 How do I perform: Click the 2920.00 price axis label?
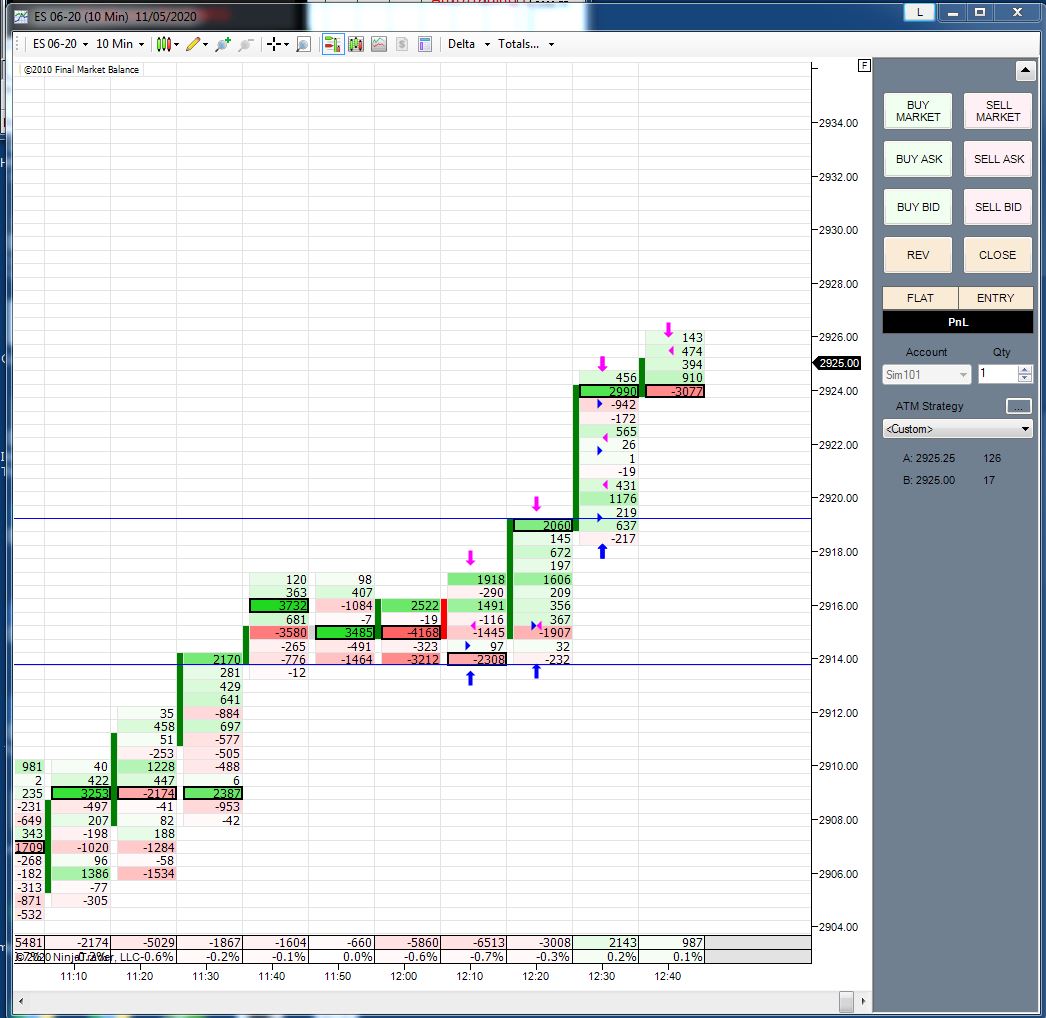838,498
